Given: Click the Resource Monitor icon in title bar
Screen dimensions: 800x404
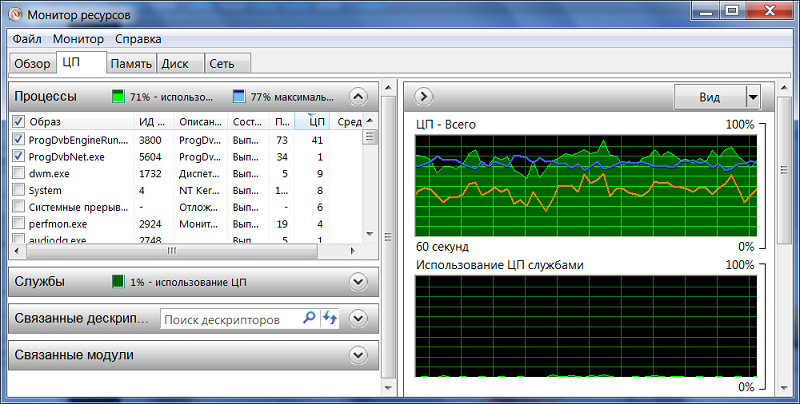Looking at the screenshot, I should click(x=17, y=14).
